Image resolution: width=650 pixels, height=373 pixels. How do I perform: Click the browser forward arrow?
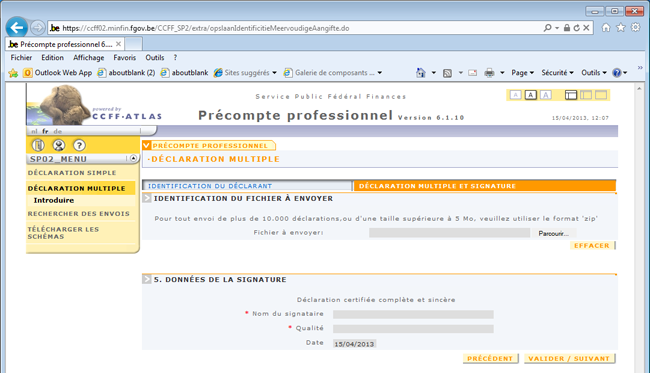point(38,28)
